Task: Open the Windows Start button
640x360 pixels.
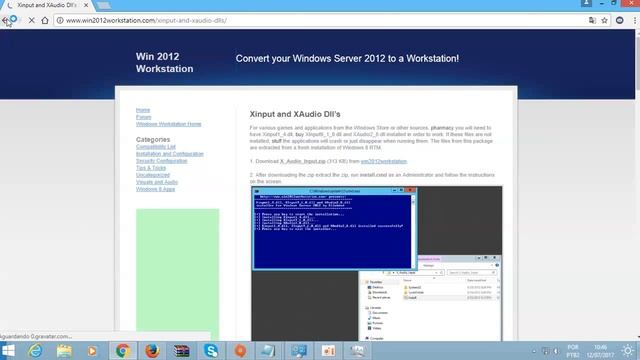Action: click(8, 351)
